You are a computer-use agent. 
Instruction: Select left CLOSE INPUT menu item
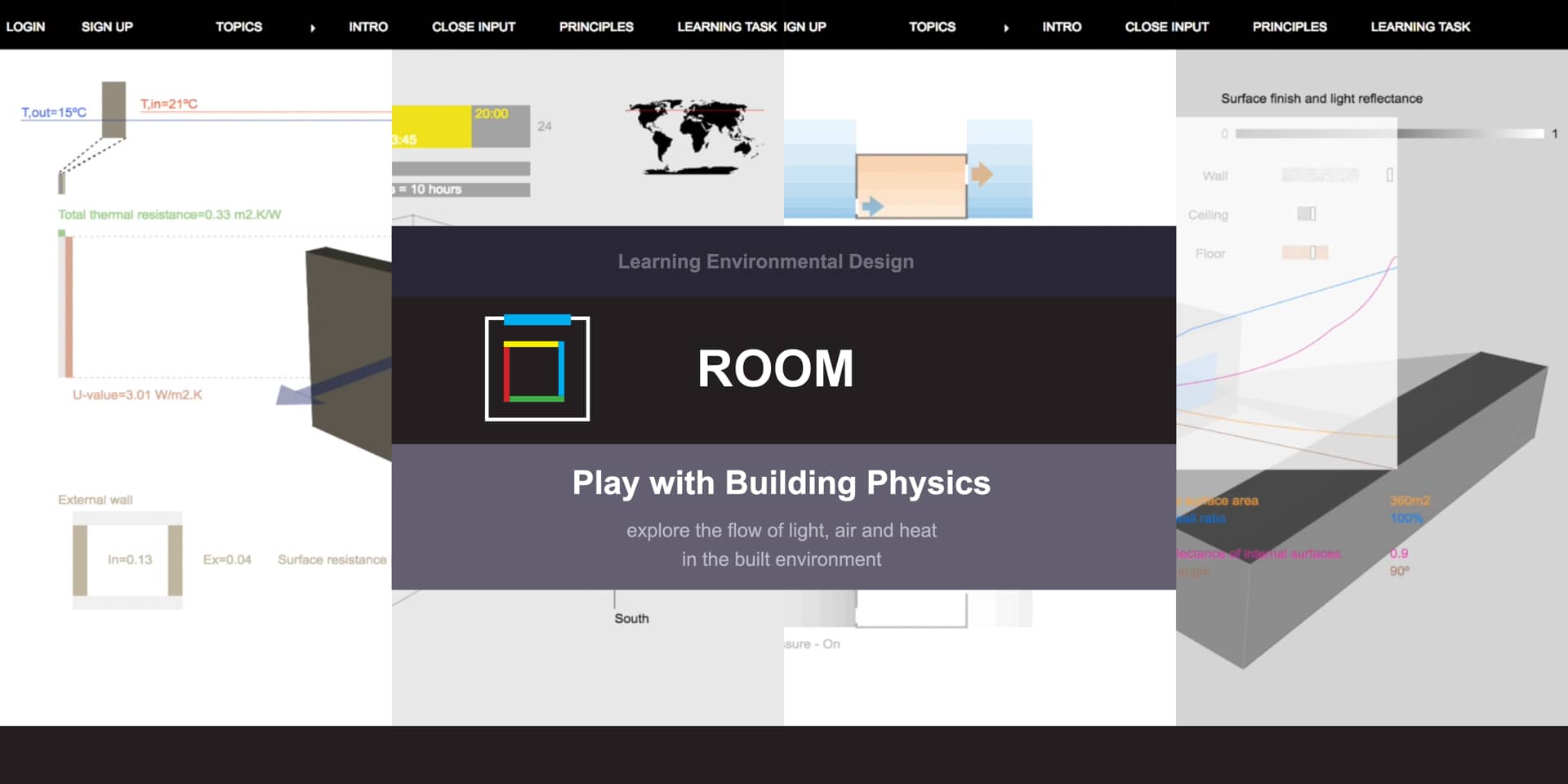pyautogui.click(x=474, y=27)
